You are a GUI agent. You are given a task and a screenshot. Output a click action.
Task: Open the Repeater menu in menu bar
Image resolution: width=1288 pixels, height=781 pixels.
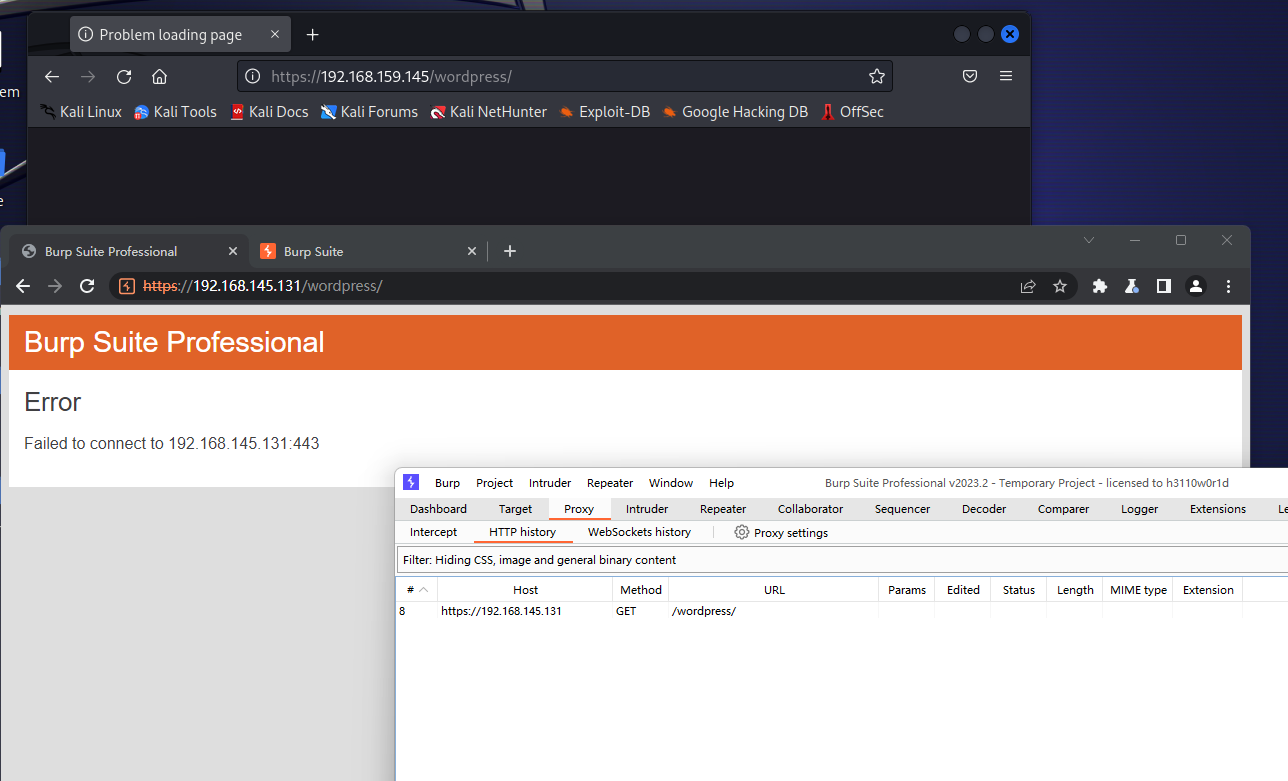point(610,483)
